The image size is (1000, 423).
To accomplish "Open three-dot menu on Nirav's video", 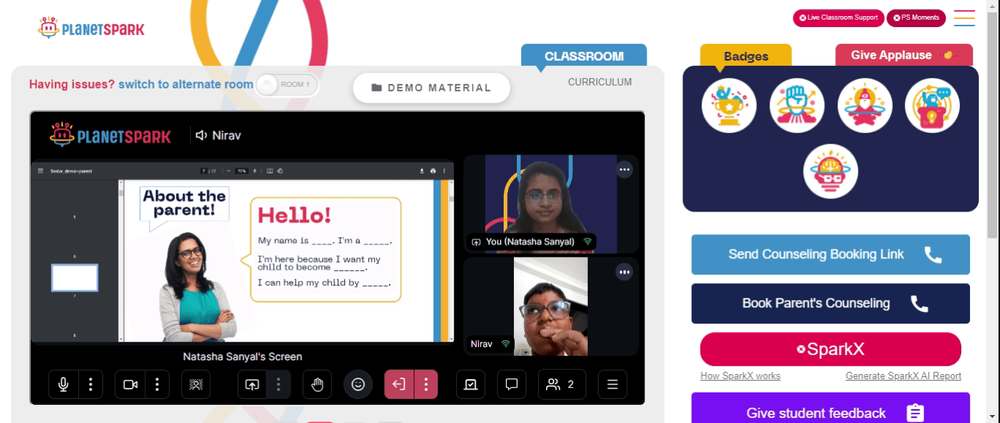I will click(x=624, y=272).
